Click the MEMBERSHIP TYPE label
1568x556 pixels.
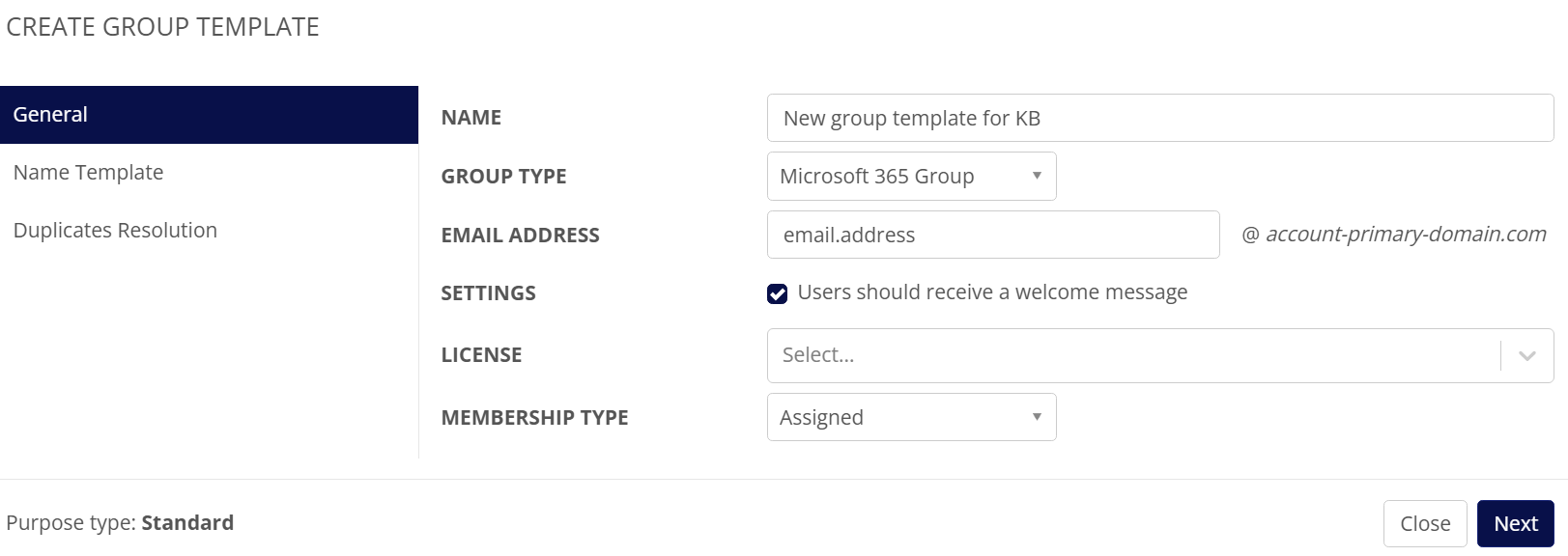[534, 418]
